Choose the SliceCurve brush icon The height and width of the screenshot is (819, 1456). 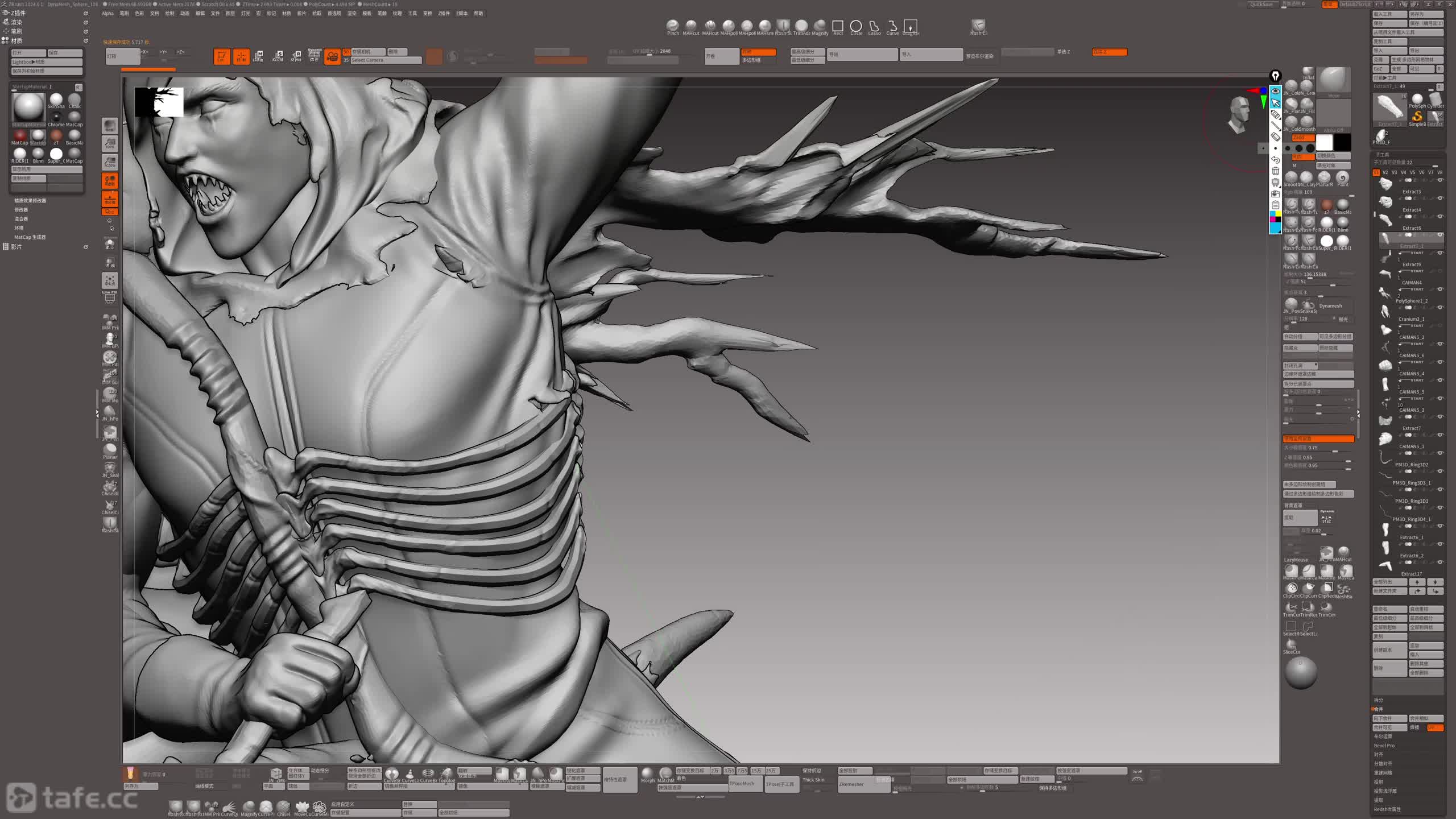click(x=1291, y=645)
